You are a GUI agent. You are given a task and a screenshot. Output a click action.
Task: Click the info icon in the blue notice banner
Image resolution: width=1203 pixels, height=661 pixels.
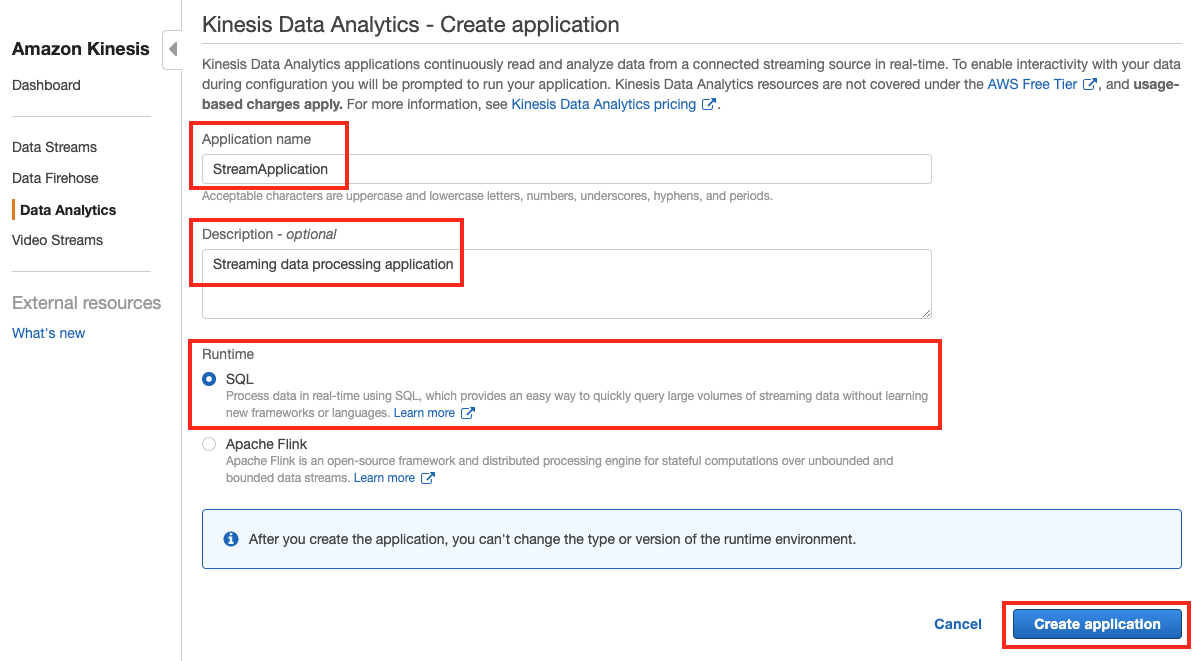pos(231,538)
